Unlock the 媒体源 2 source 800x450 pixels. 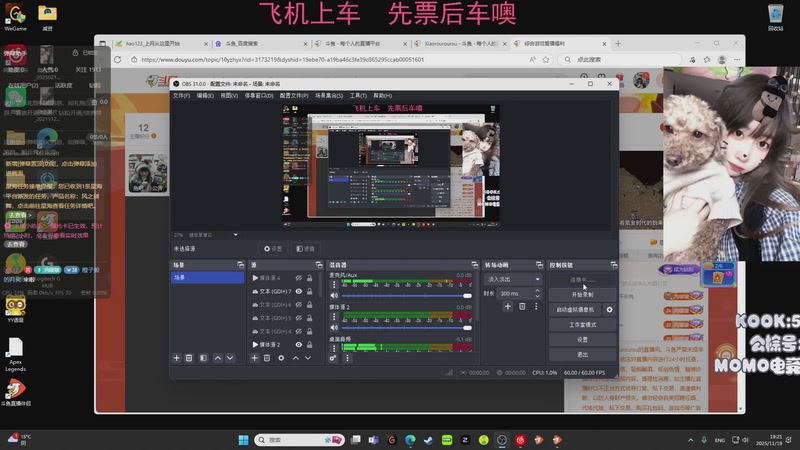click(310, 344)
